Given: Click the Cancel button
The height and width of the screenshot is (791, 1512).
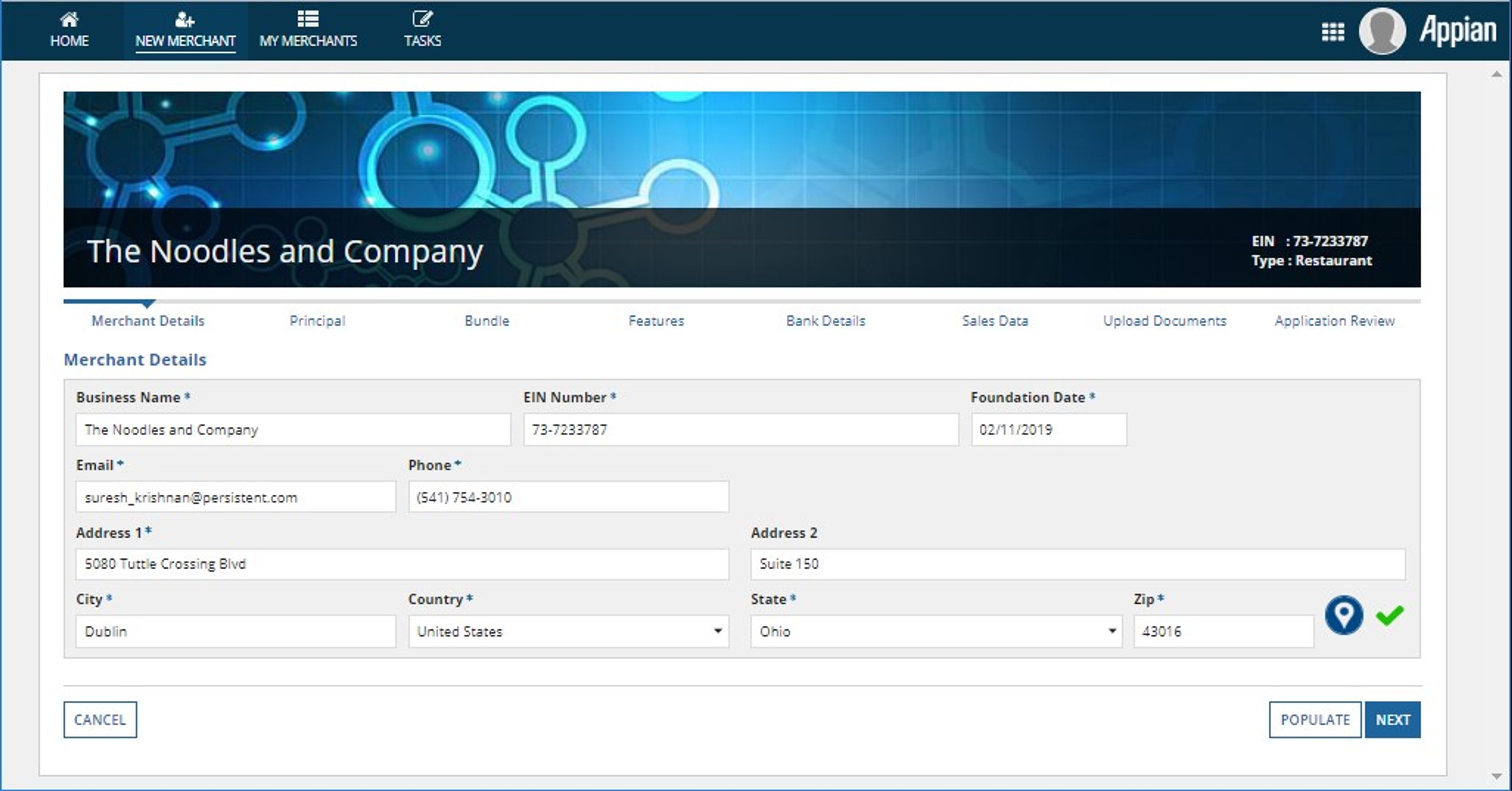Looking at the screenshot, I should tap(100, 719).
